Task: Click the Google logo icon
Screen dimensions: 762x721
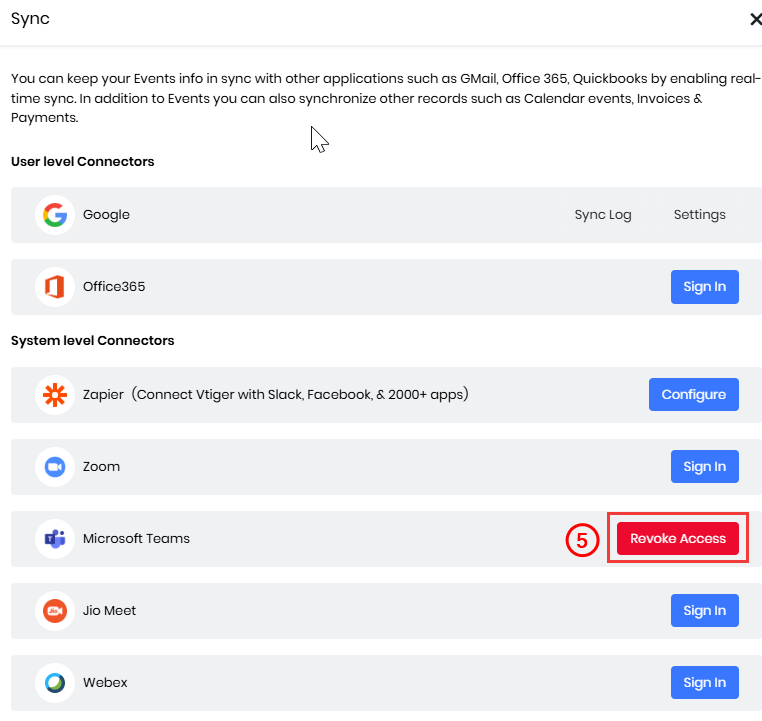Action: 55,215
